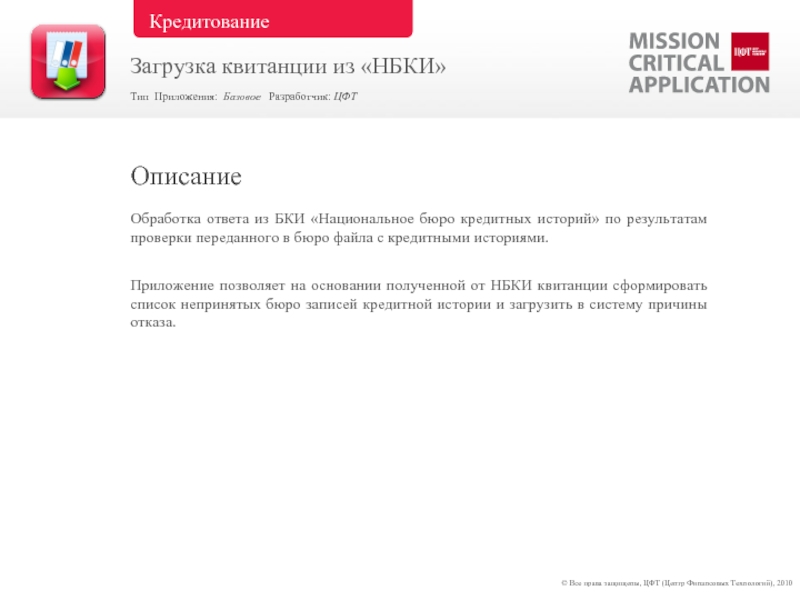Click the application type value Базовое
Screen dimensions: 800x600
[242, 96]
